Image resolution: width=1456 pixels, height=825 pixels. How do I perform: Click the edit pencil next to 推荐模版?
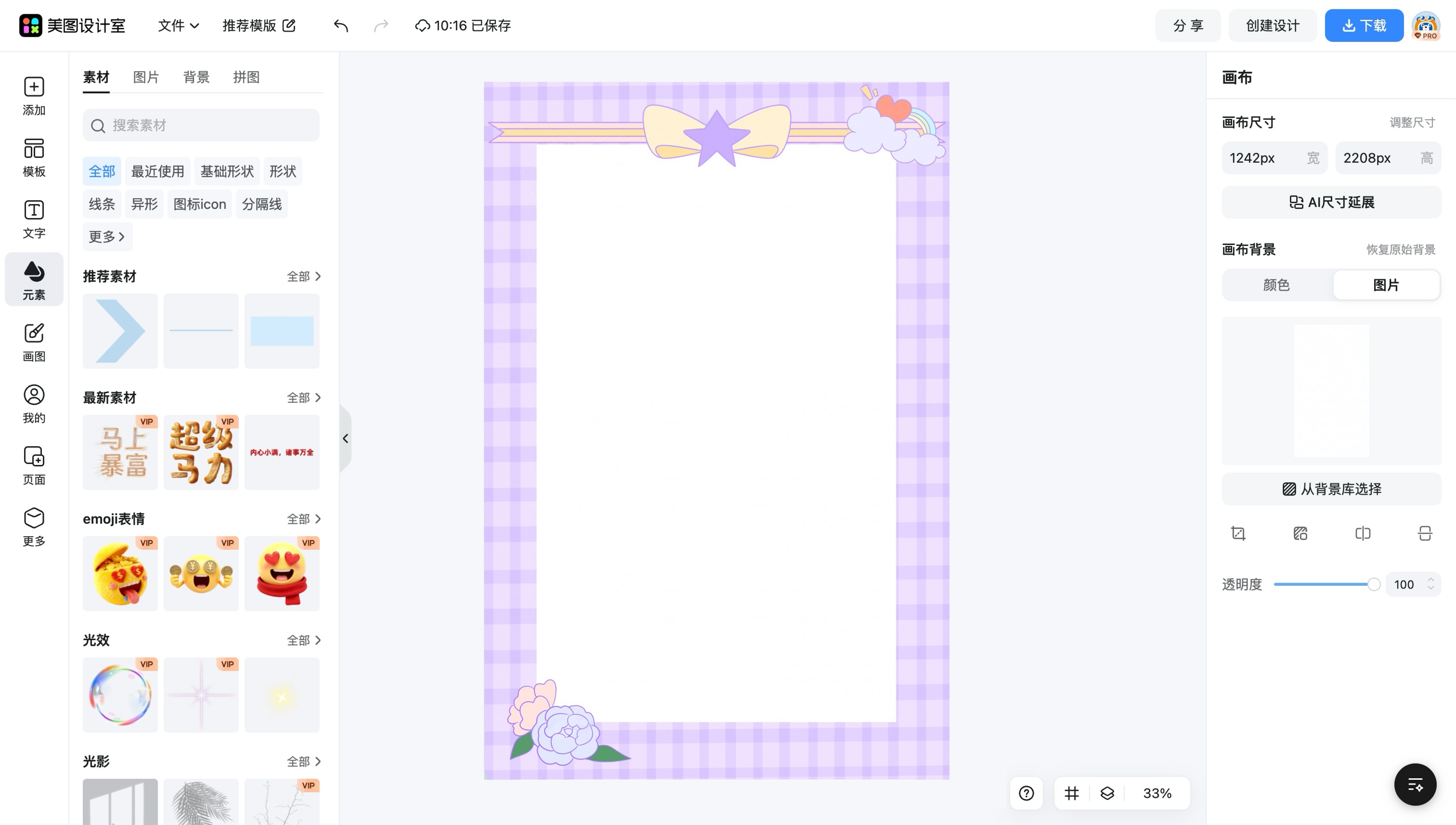[x=289, y=26]
